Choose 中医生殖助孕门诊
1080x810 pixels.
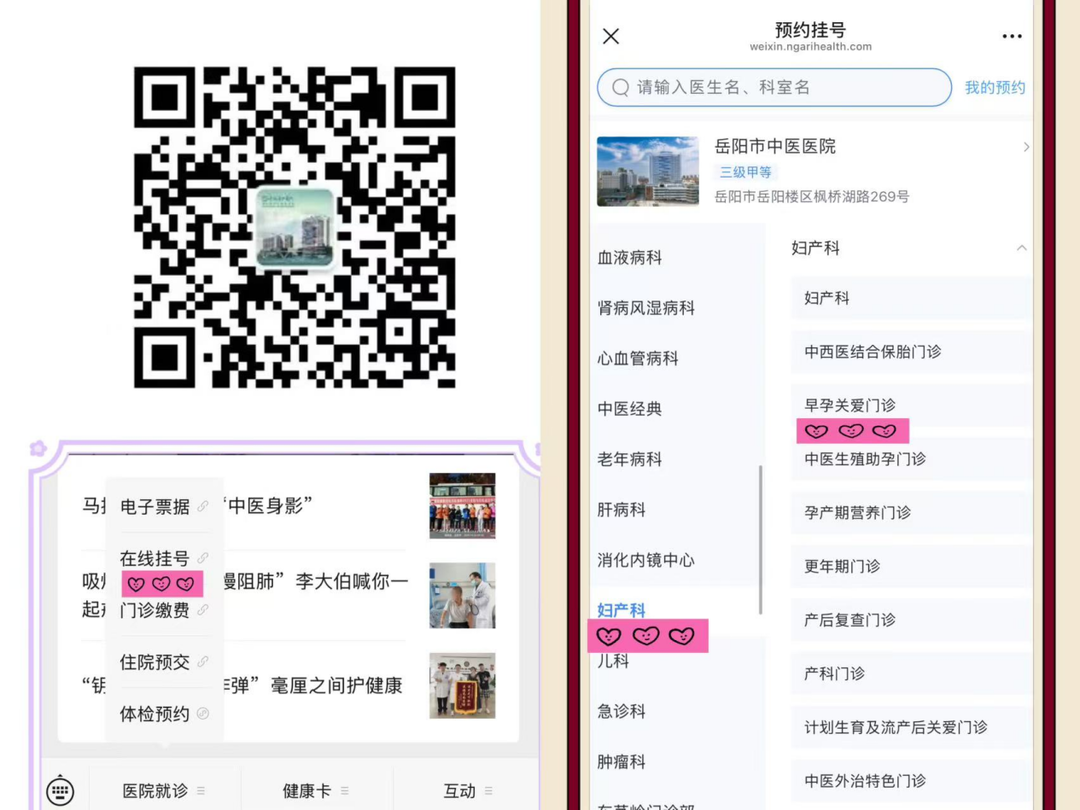(911, 459)
